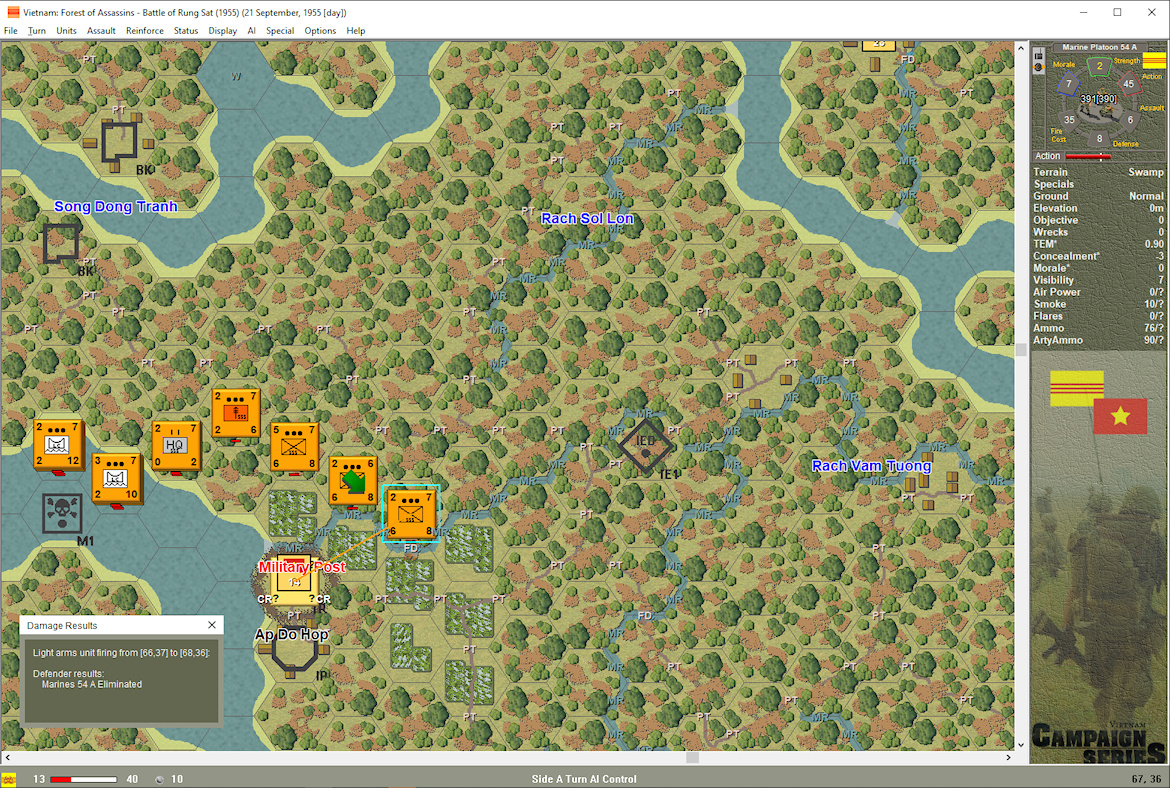Click the lower BK bunker marker near Song Dong Tranh
Viewport: 1170px width, 788px height.
point(61,243)
